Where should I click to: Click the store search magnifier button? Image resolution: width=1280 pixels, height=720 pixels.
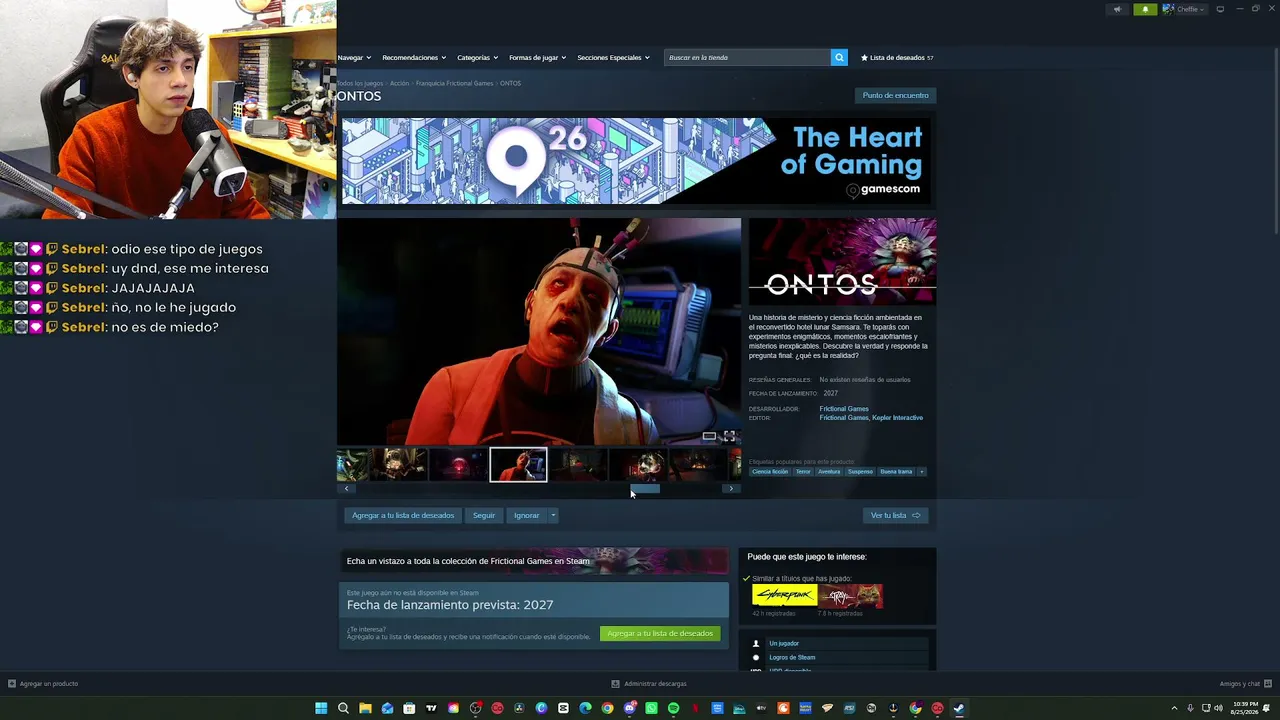839,57
